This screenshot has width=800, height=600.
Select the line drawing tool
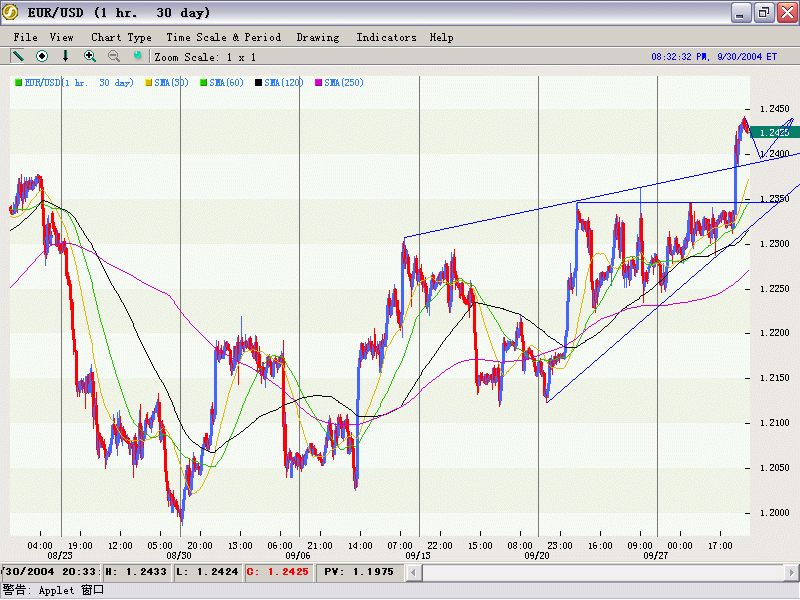[17, 57]
